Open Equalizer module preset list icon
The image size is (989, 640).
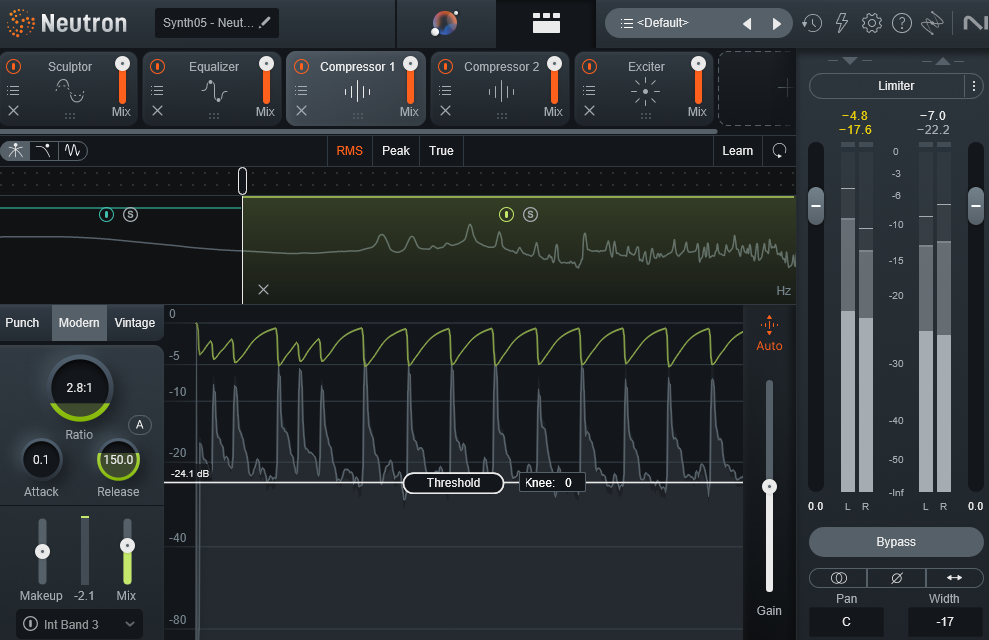coord(157,90)
